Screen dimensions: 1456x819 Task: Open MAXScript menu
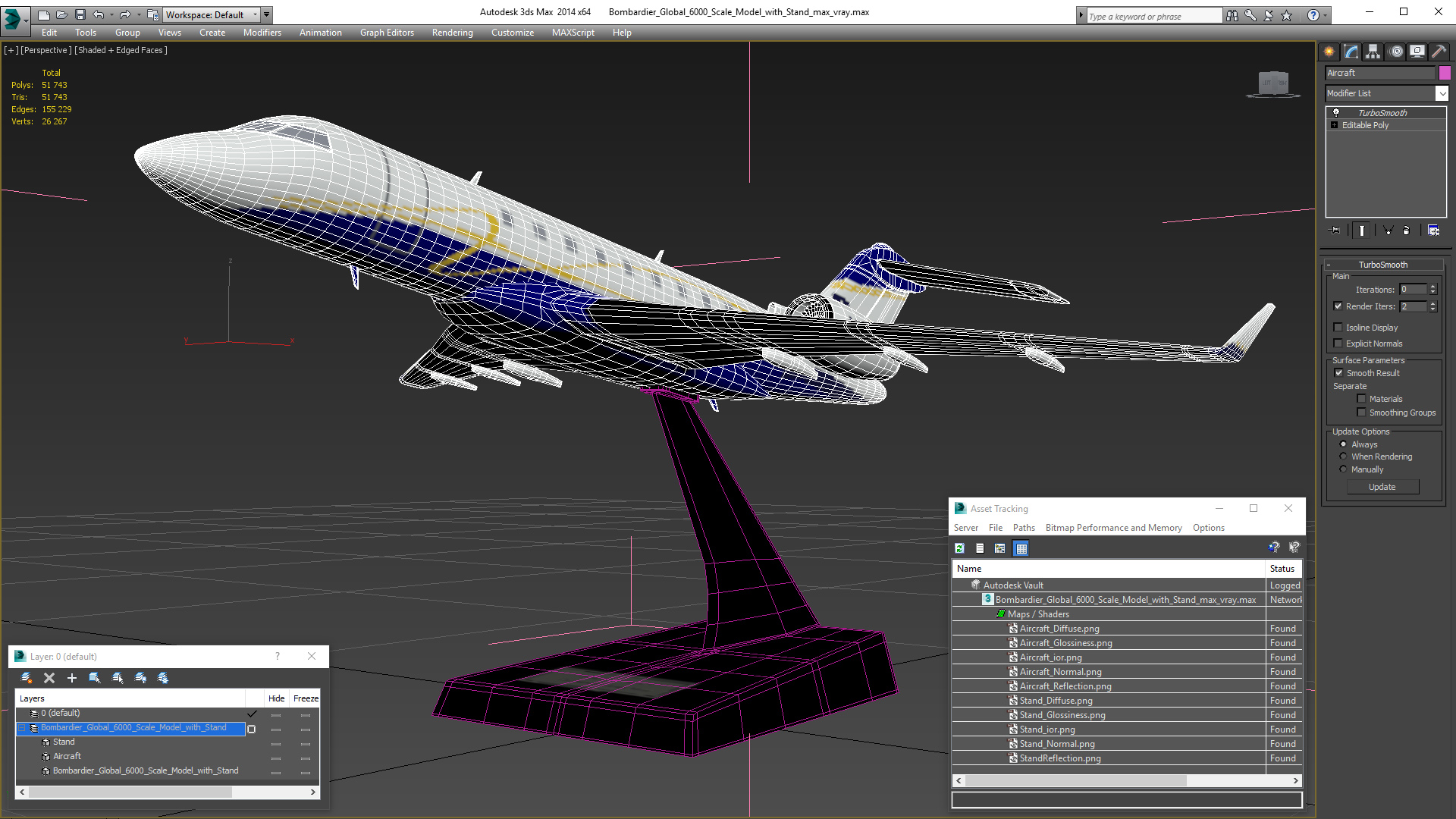[x=573, y=33]
